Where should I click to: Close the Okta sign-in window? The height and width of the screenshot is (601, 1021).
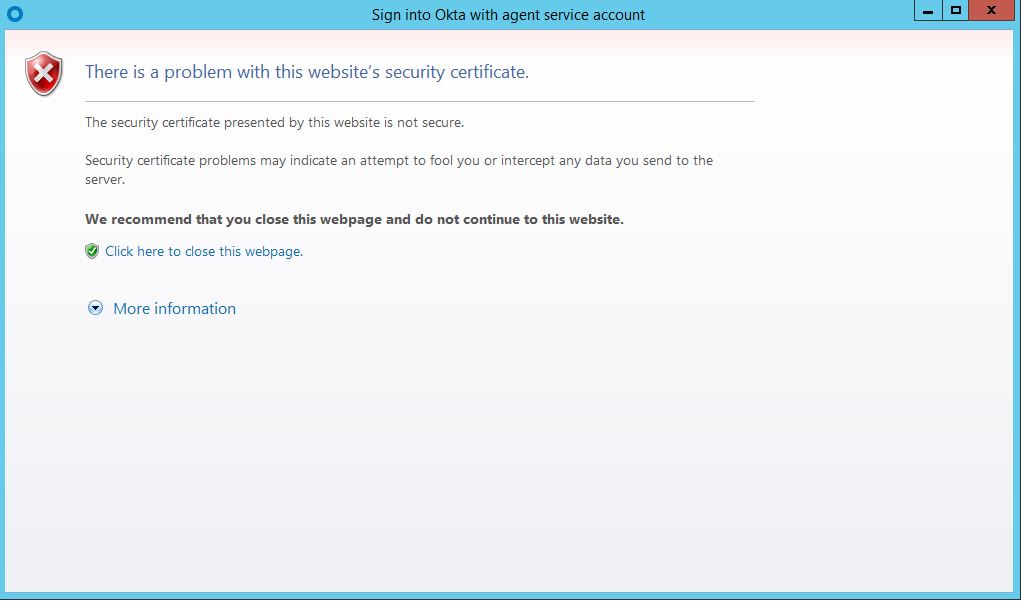click(990, 11)
